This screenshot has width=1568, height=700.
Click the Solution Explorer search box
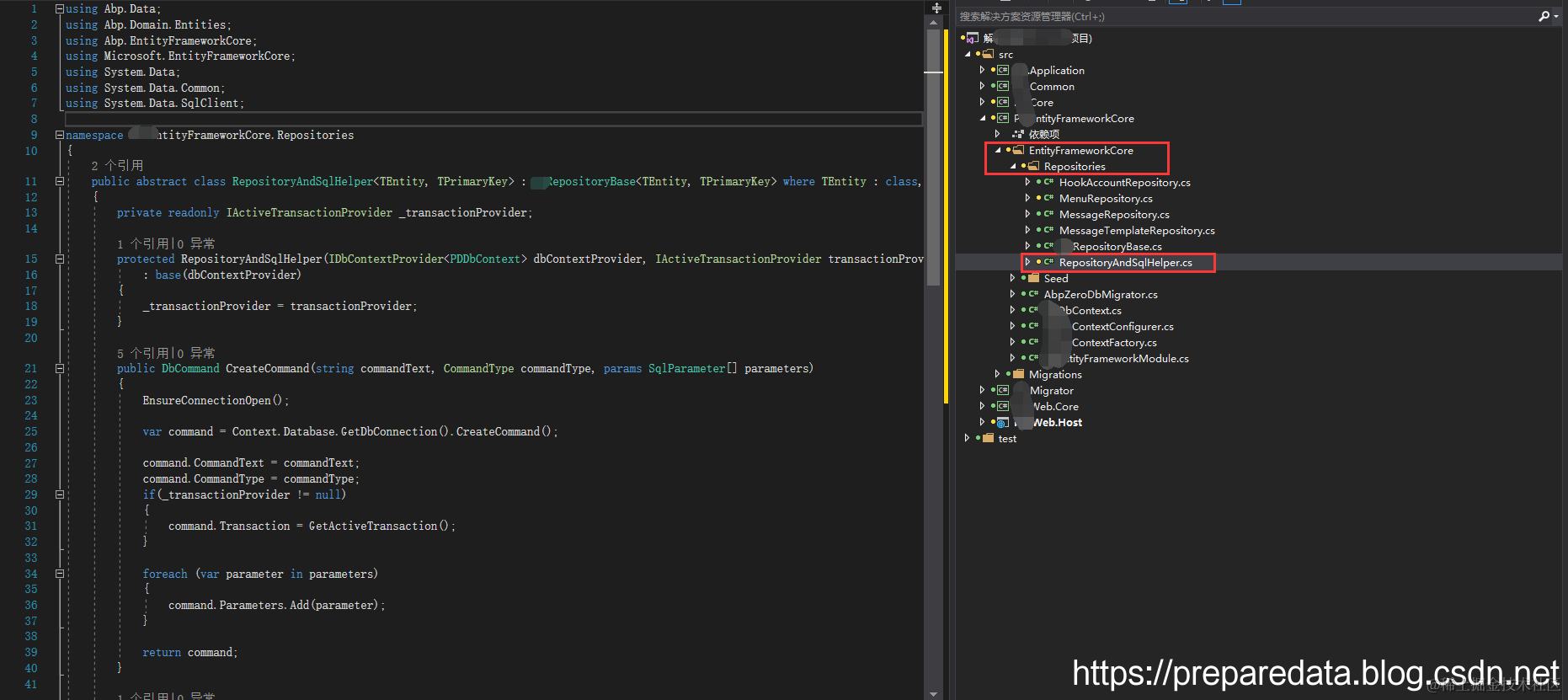[x=1246, y=16]
